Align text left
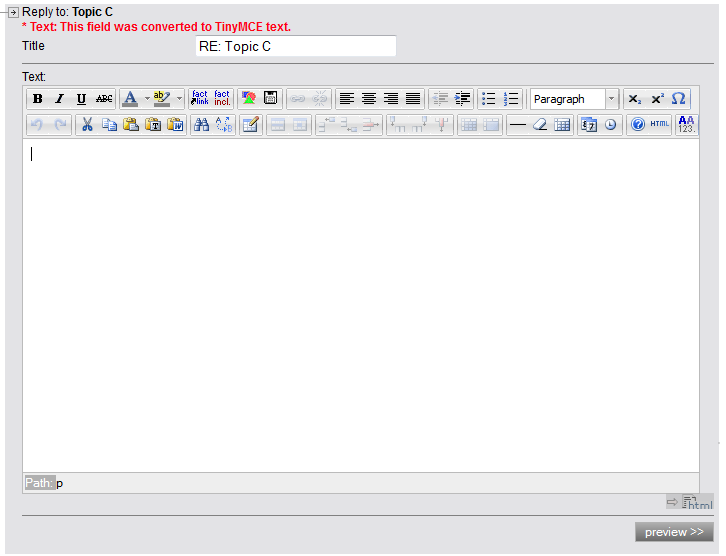 click(x=346, y=99)
